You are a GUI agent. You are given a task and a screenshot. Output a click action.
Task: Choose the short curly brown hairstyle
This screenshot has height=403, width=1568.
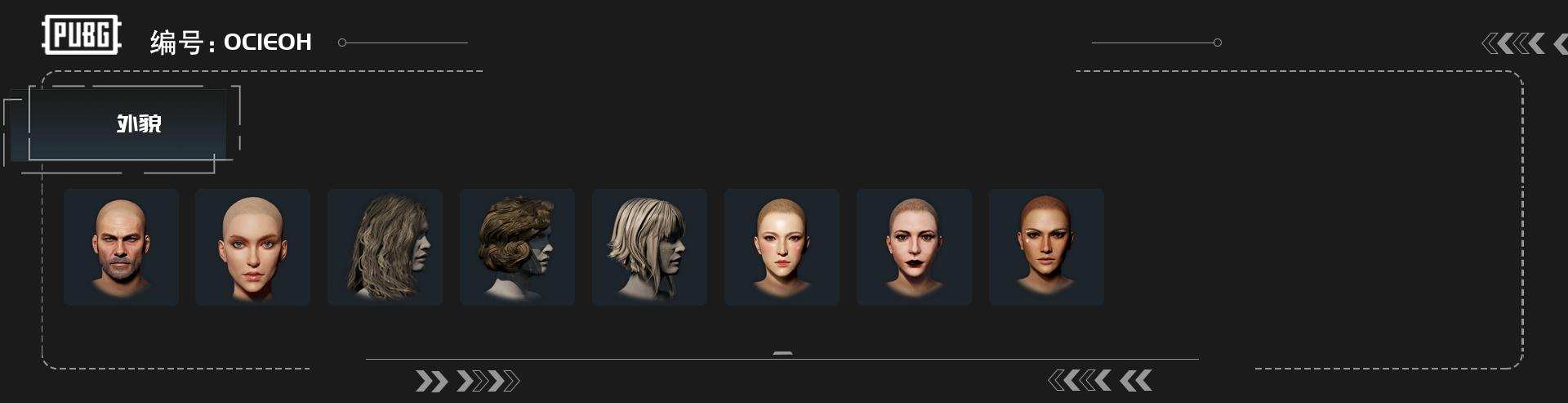(x=517, y=247)
